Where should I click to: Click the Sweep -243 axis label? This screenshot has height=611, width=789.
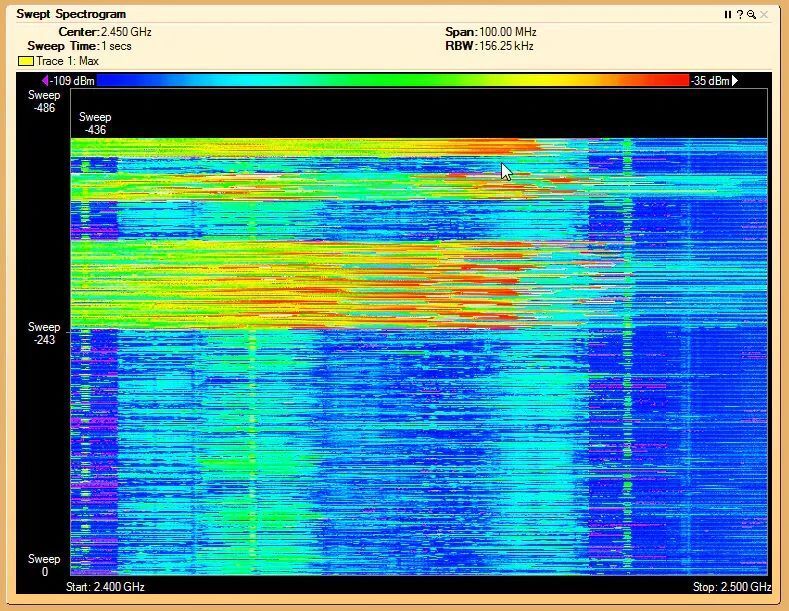[x=44, y=333]
